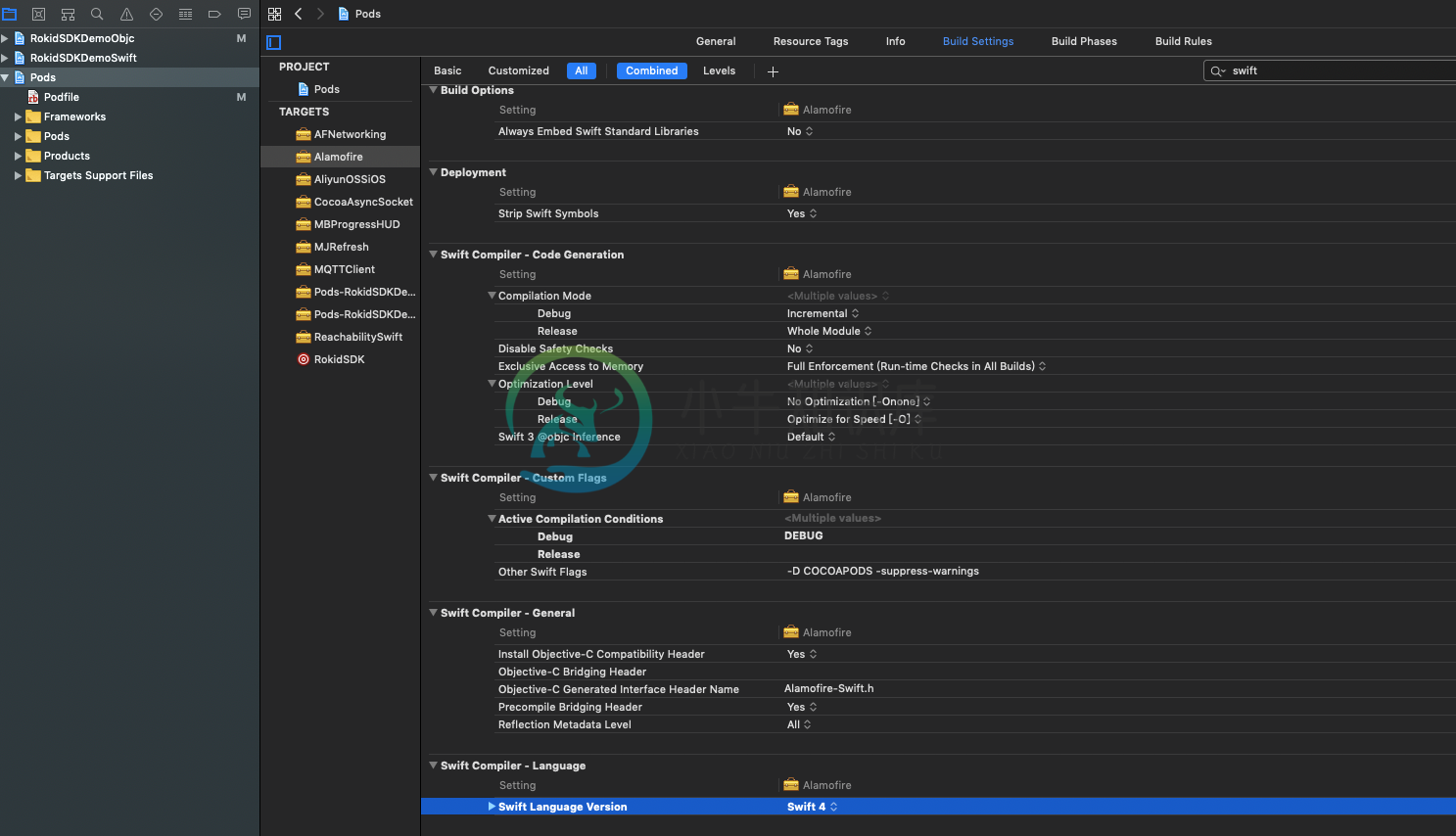Switch to the Build Rules tab
Image resolution: width=1456 pixels, height=836 pixels.
[1183, 41]
